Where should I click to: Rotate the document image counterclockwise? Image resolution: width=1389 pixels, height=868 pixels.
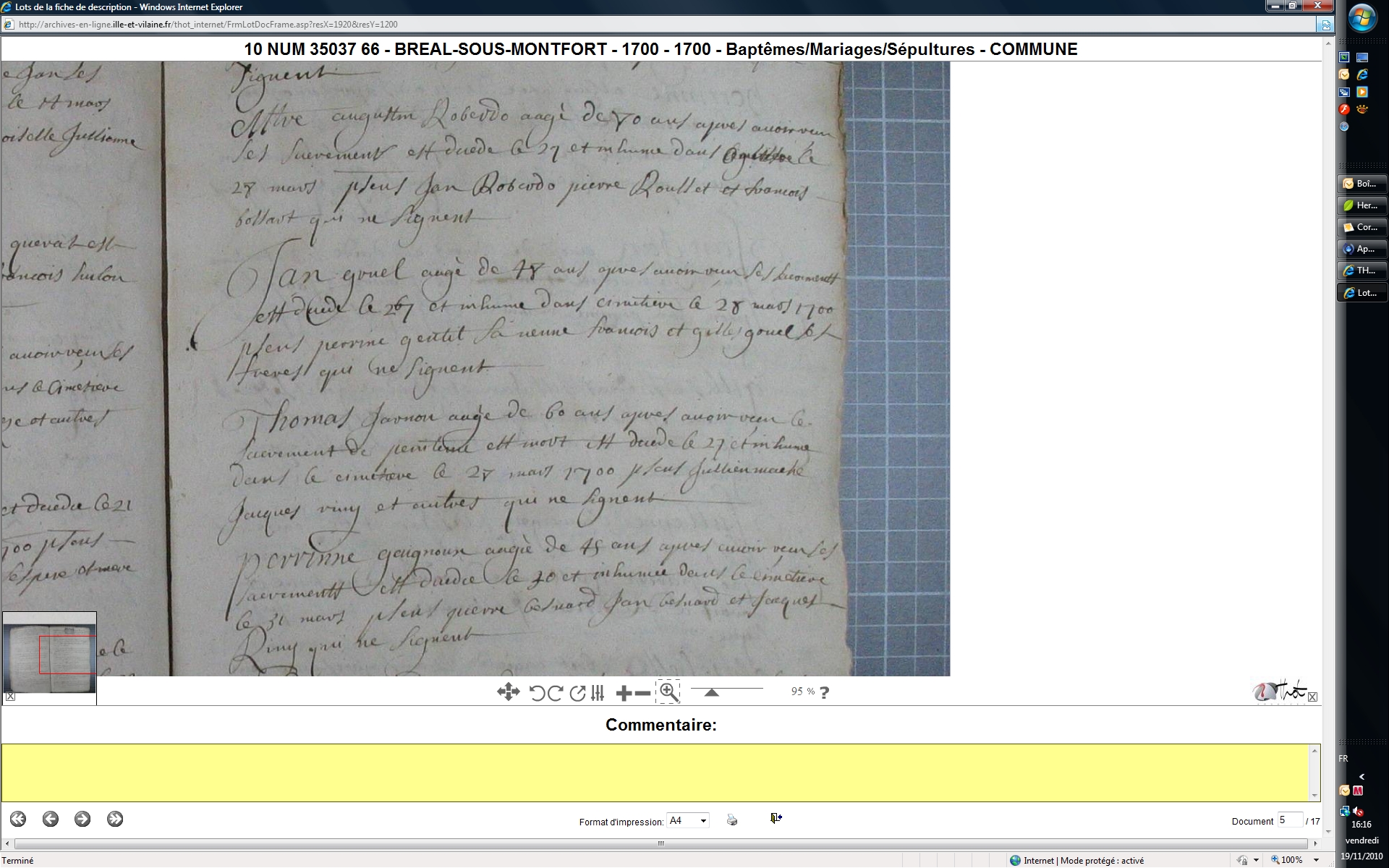pos(537,693)
